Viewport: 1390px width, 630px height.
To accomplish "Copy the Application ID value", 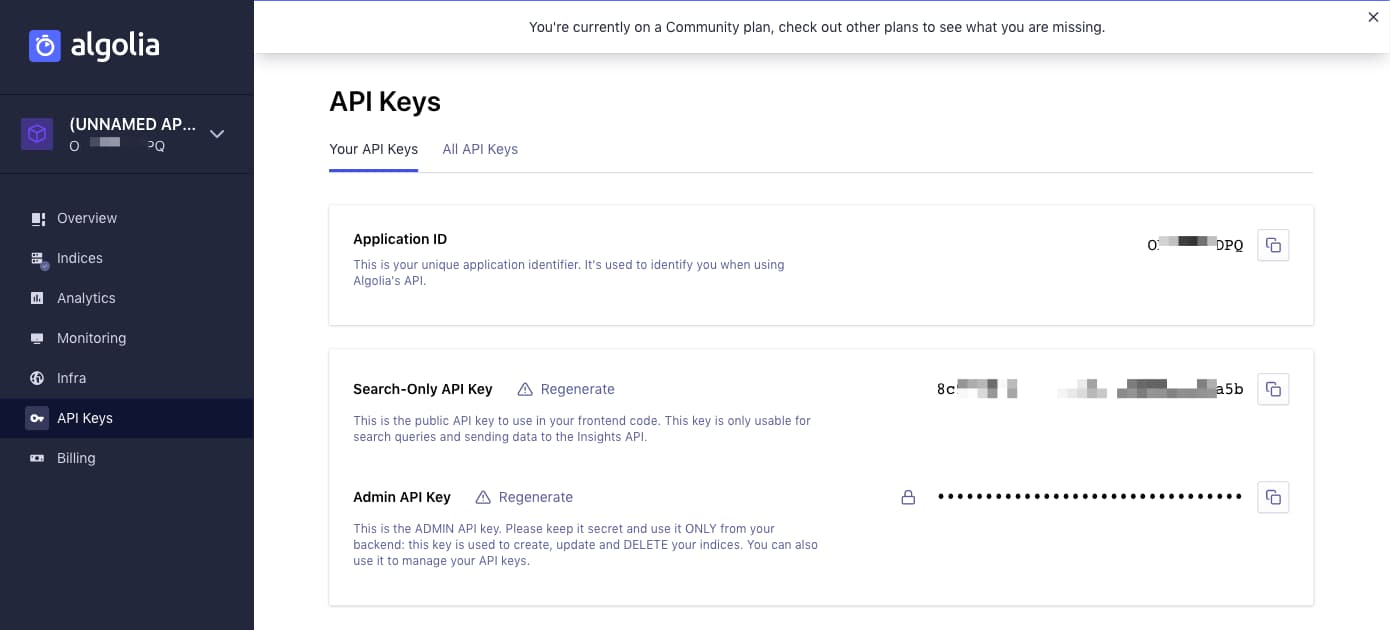I will point(1272,244).
